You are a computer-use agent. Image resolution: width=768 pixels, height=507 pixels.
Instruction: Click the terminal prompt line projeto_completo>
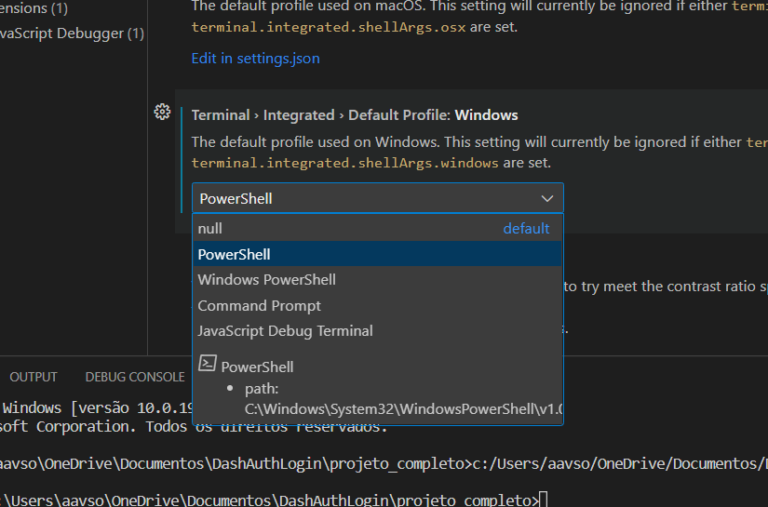273,500
